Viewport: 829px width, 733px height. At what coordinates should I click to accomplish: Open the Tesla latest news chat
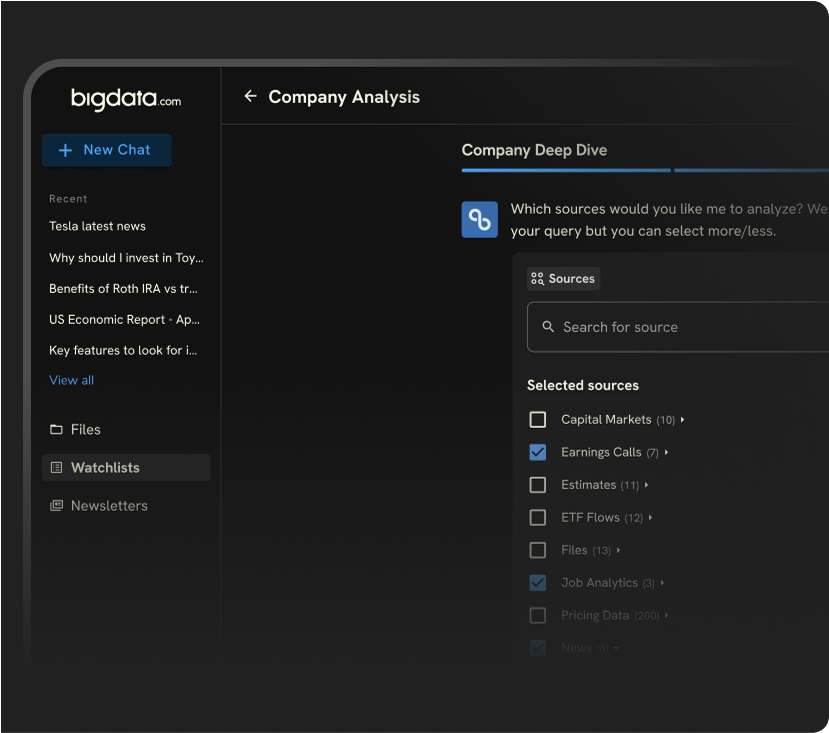pos(97,226)
